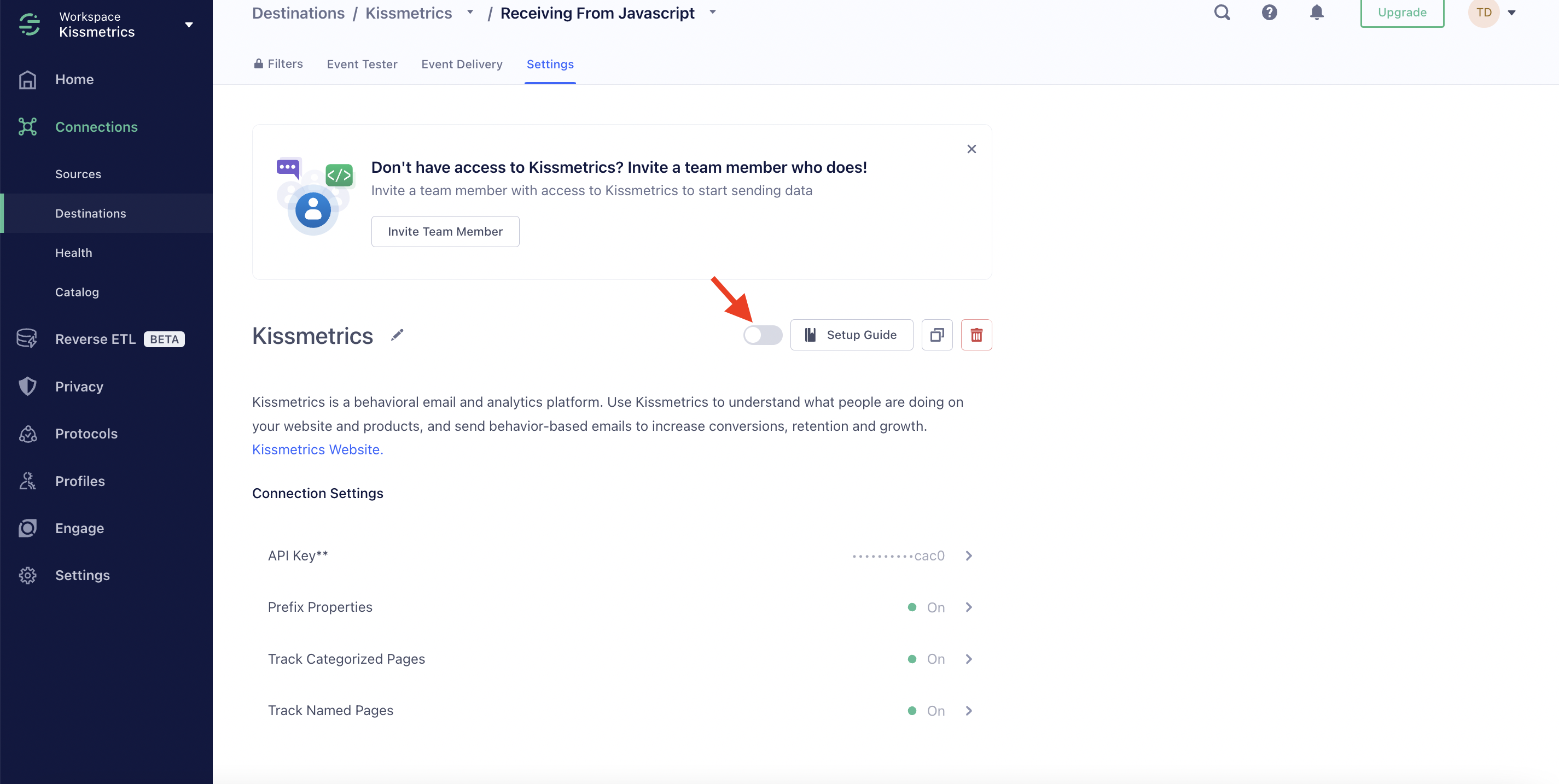The image size is (1559, 784).
Task: Switch to the Event Delivery tab
Action: point(462,64)
